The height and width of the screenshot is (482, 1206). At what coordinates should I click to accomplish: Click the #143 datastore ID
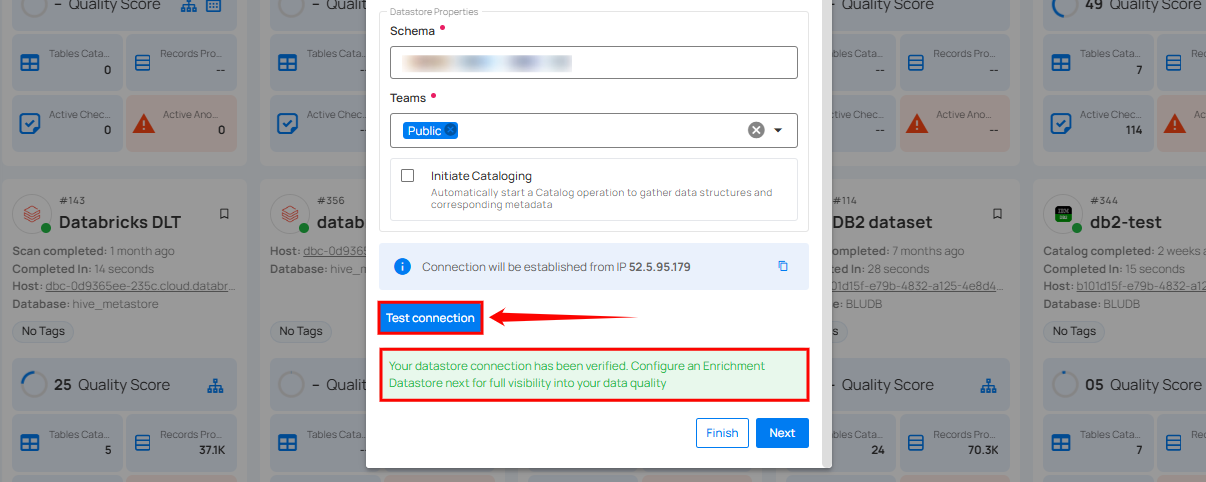73,201
